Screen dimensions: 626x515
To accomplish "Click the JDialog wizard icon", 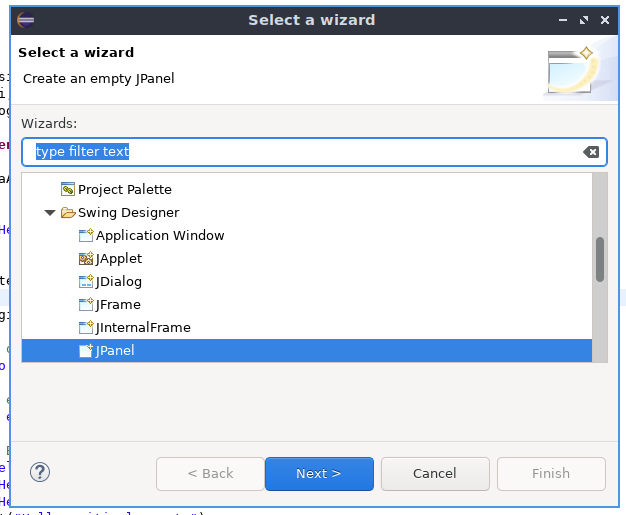I will [x=86, y=282].
